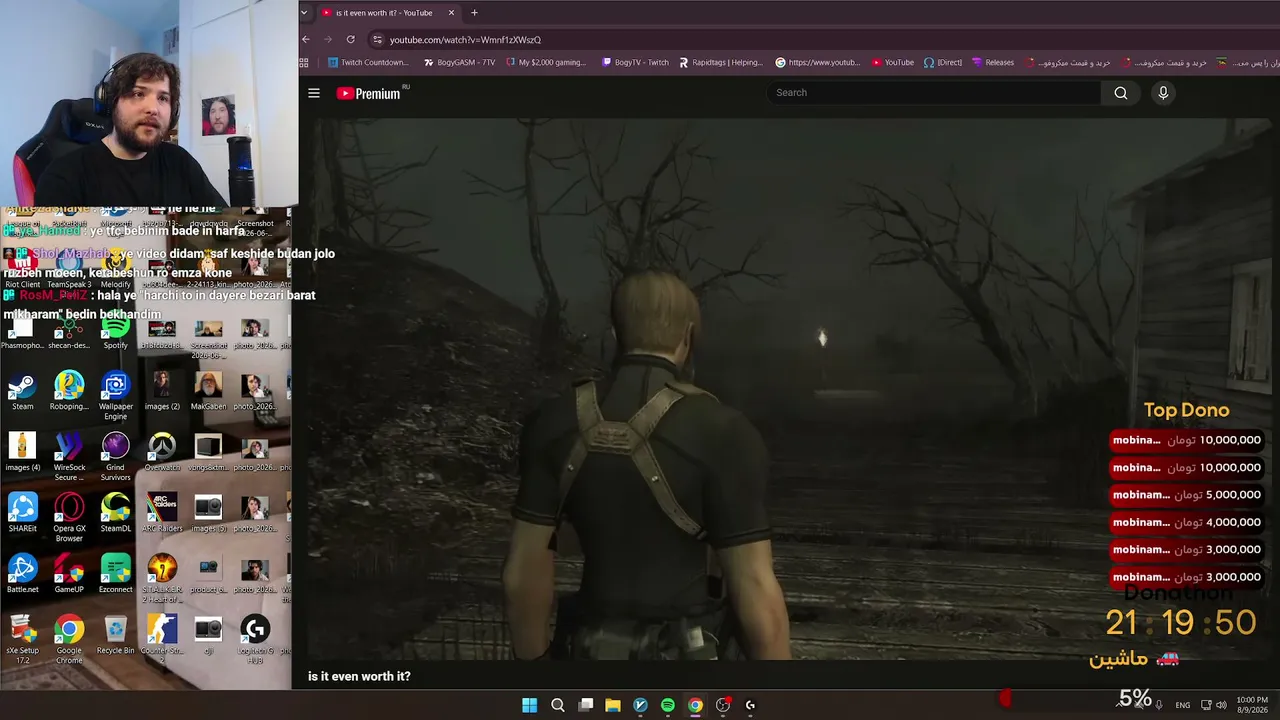This screenshot has width=1280, height=720.
Task: Open the Logitech G HUB desktop shortcut
Action: point(255,639)
